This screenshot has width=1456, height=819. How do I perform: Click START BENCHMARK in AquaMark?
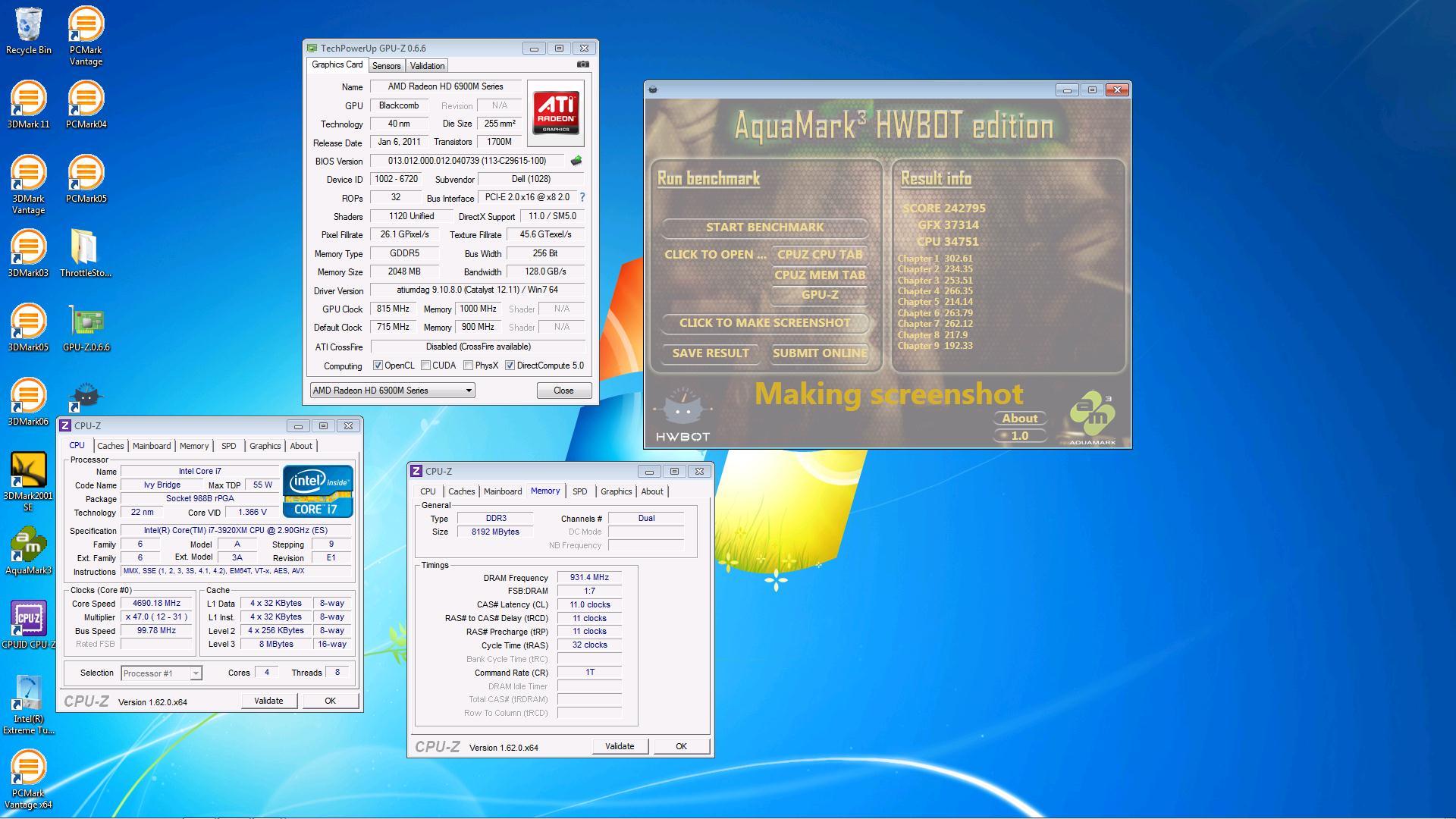(x=764, y=227)
